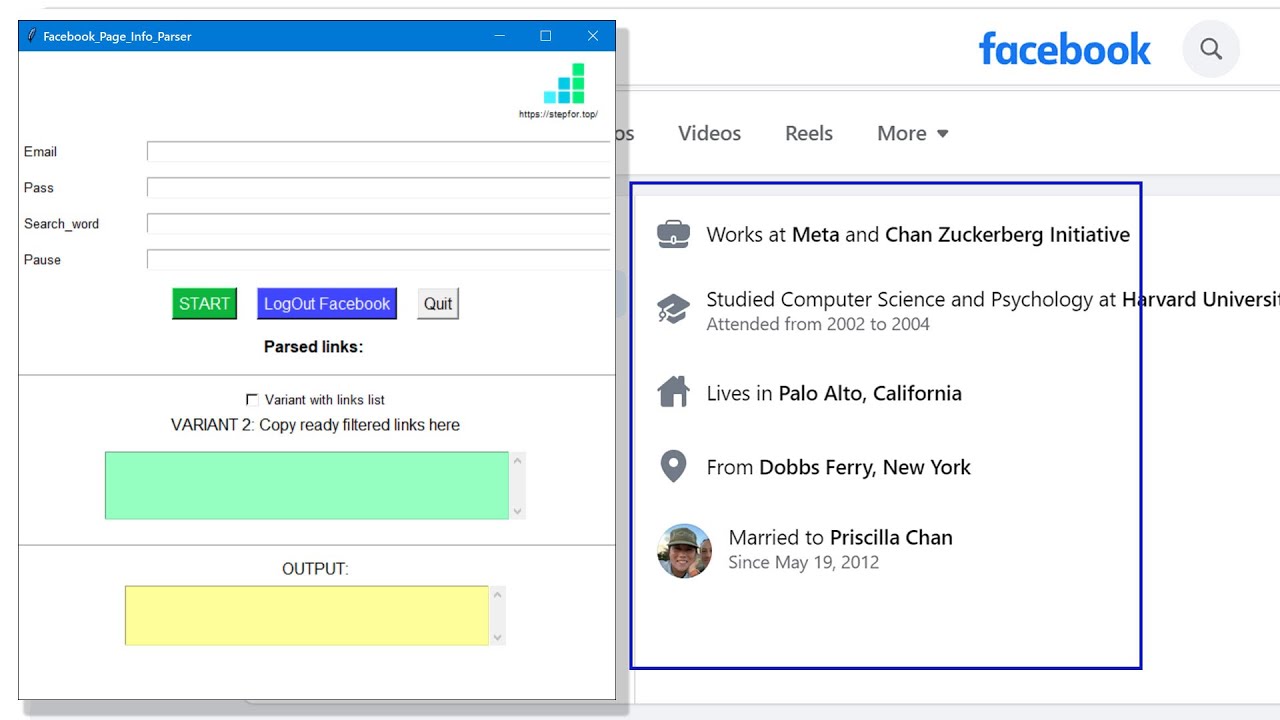Click the feather icon in title bar
Image resolution: width=1280 pixels, height=720 pixels.
point(32,36)
